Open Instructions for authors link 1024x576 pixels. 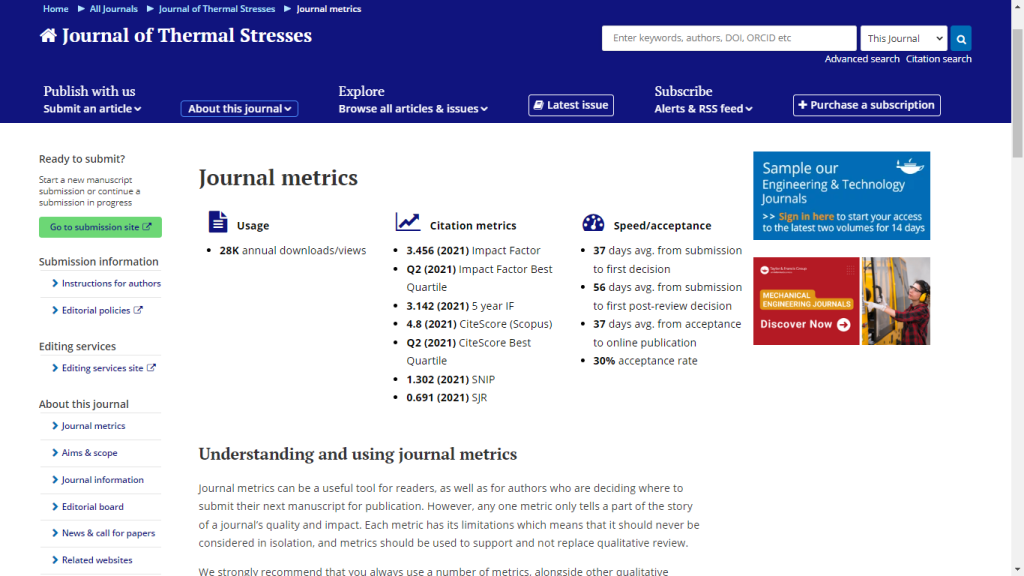[x=111, y=283]
